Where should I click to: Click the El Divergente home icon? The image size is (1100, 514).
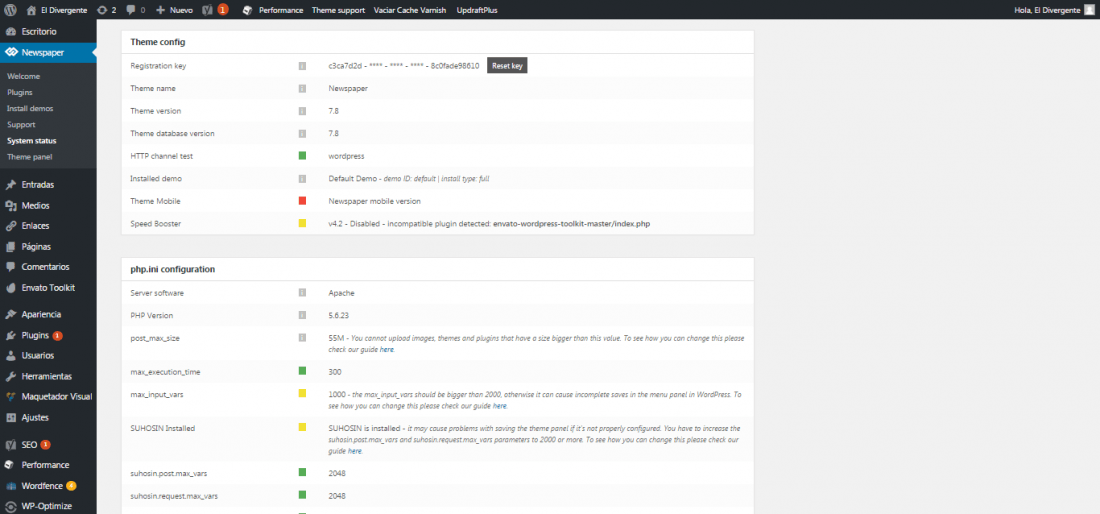point(31,10)
